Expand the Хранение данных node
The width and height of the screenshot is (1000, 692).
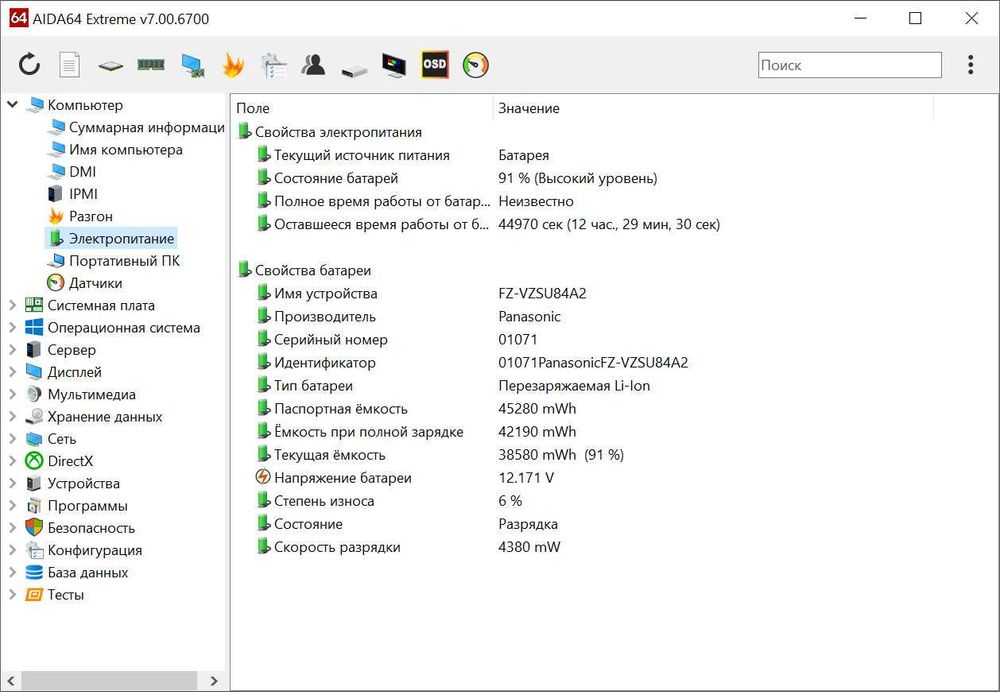(x=12, y=417)
